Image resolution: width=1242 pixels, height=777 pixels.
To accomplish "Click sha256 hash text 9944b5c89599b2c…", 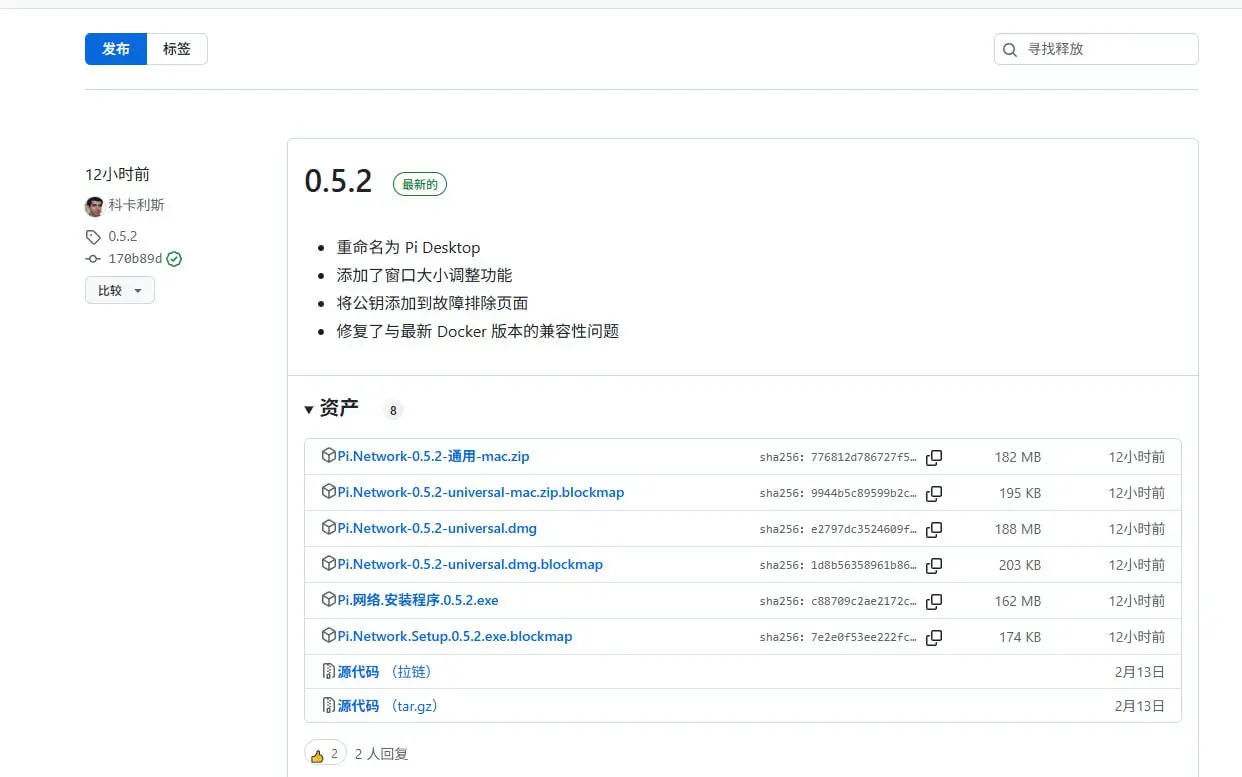I will (x=838, y=493).
